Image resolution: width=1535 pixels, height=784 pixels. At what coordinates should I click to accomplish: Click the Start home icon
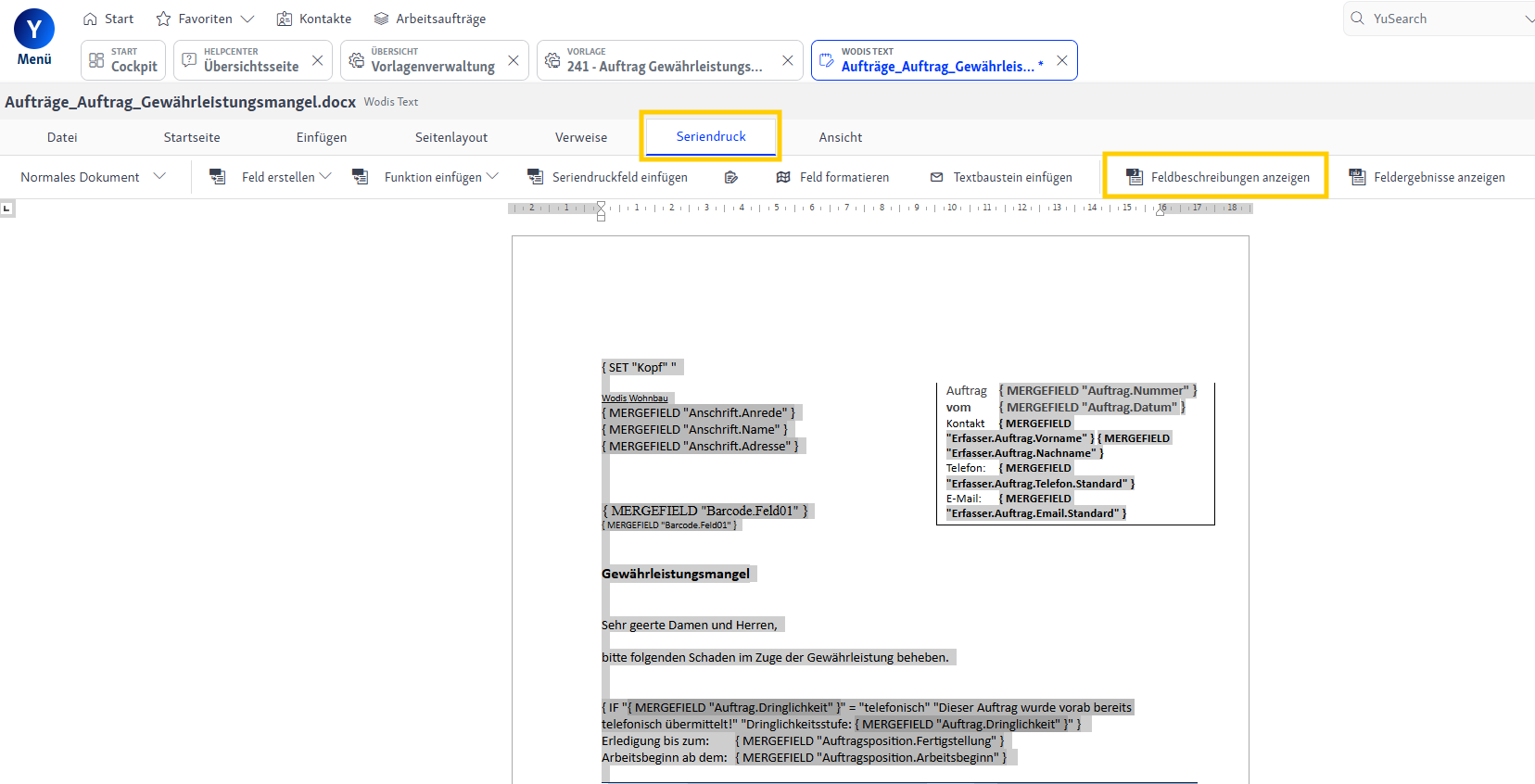(90, 19)
